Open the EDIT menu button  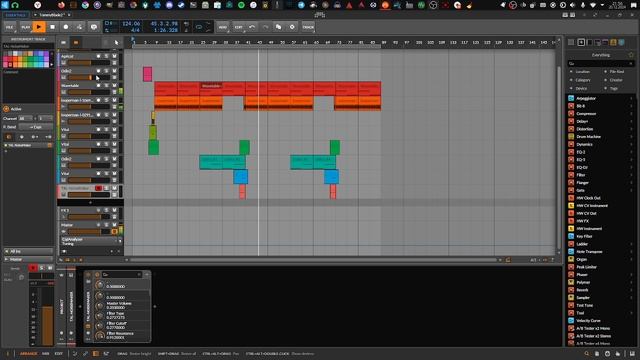click(x=238, y=27)
